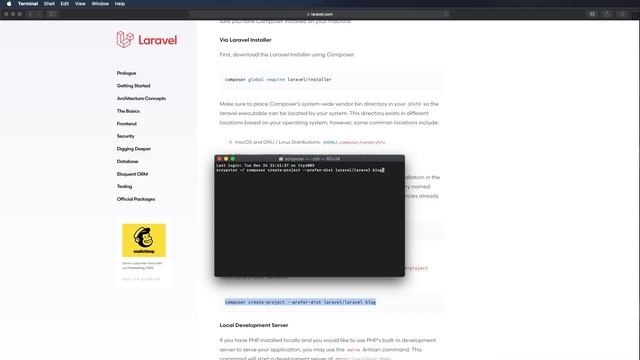Click the Terminal command prompt line
Viewport: 640px width, 360px height.
[x=300, y=170]
